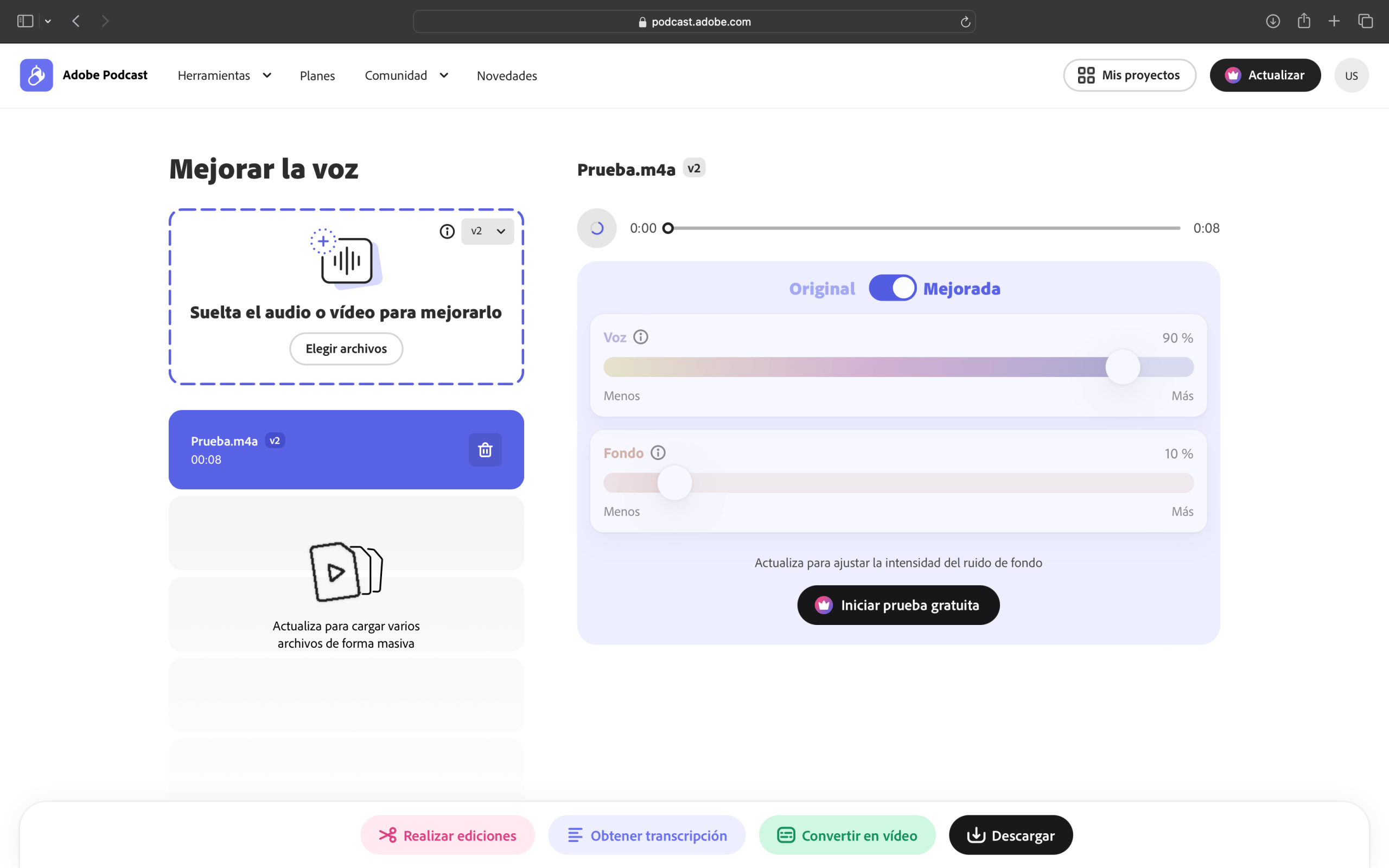
Task: Expand the Comunidad menu
Action: (x=406, y=75)
